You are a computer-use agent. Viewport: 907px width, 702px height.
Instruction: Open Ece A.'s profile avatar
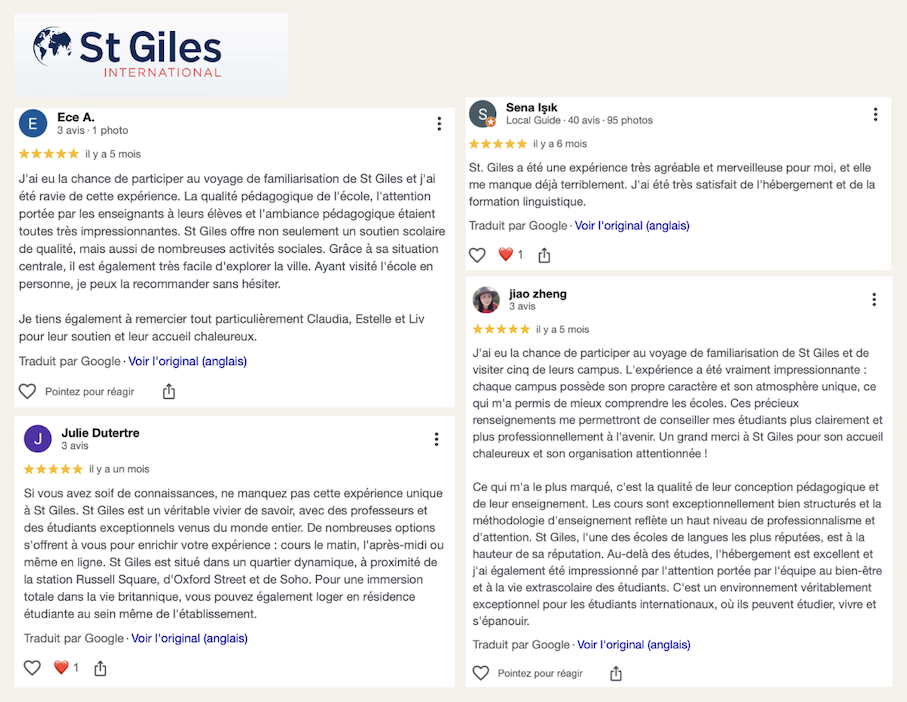[x=33, y=123]
